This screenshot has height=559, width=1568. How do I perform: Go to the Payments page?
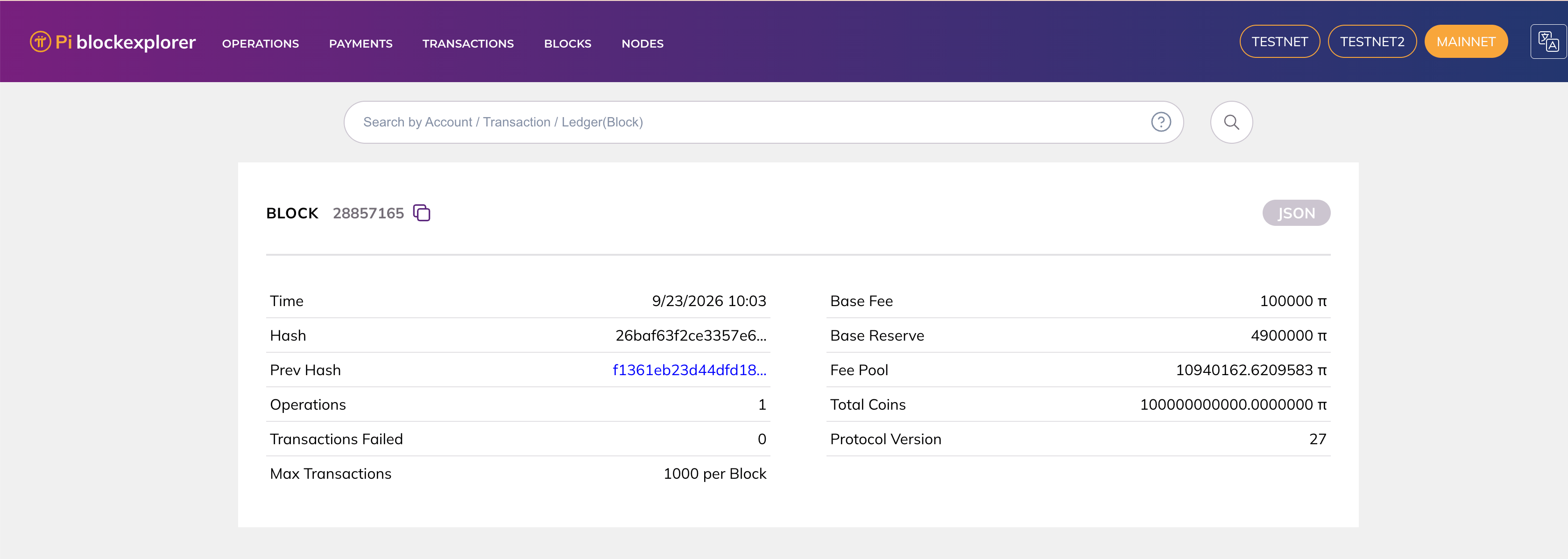pos(360,44)
